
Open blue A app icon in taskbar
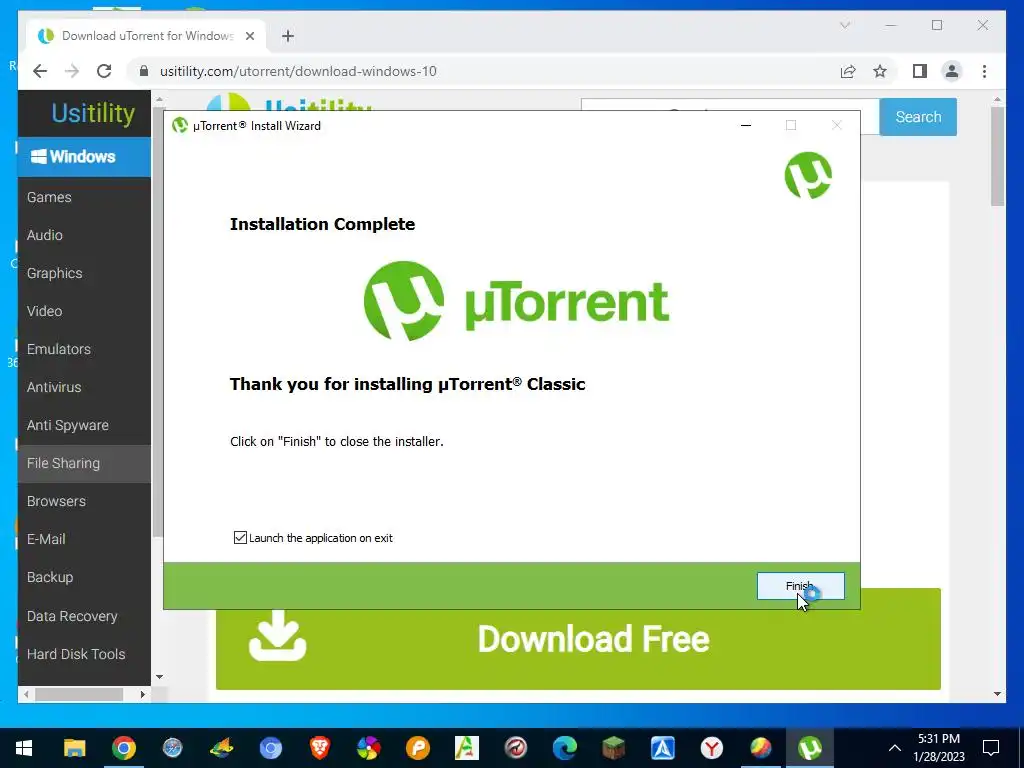point(662,748)
